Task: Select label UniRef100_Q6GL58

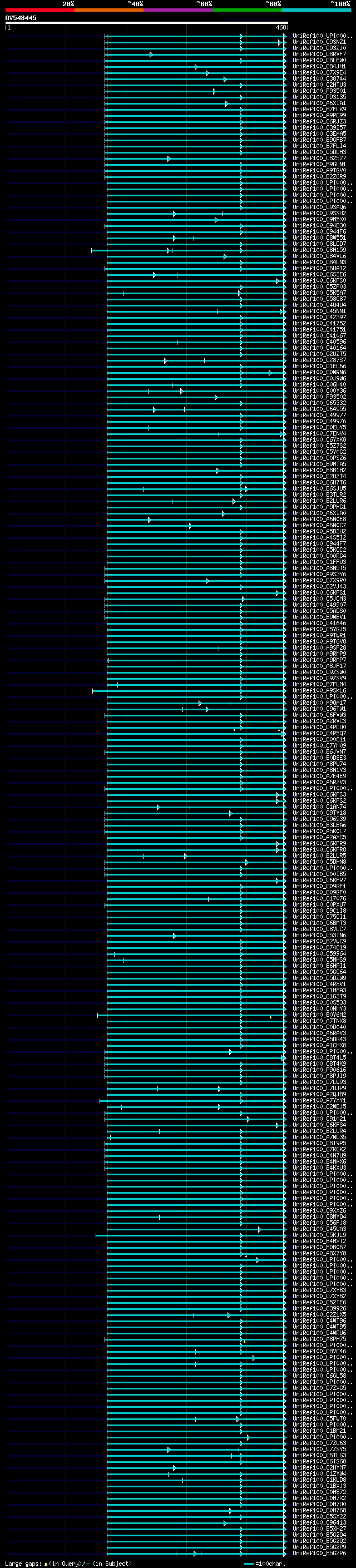Action: [319, 1376]
